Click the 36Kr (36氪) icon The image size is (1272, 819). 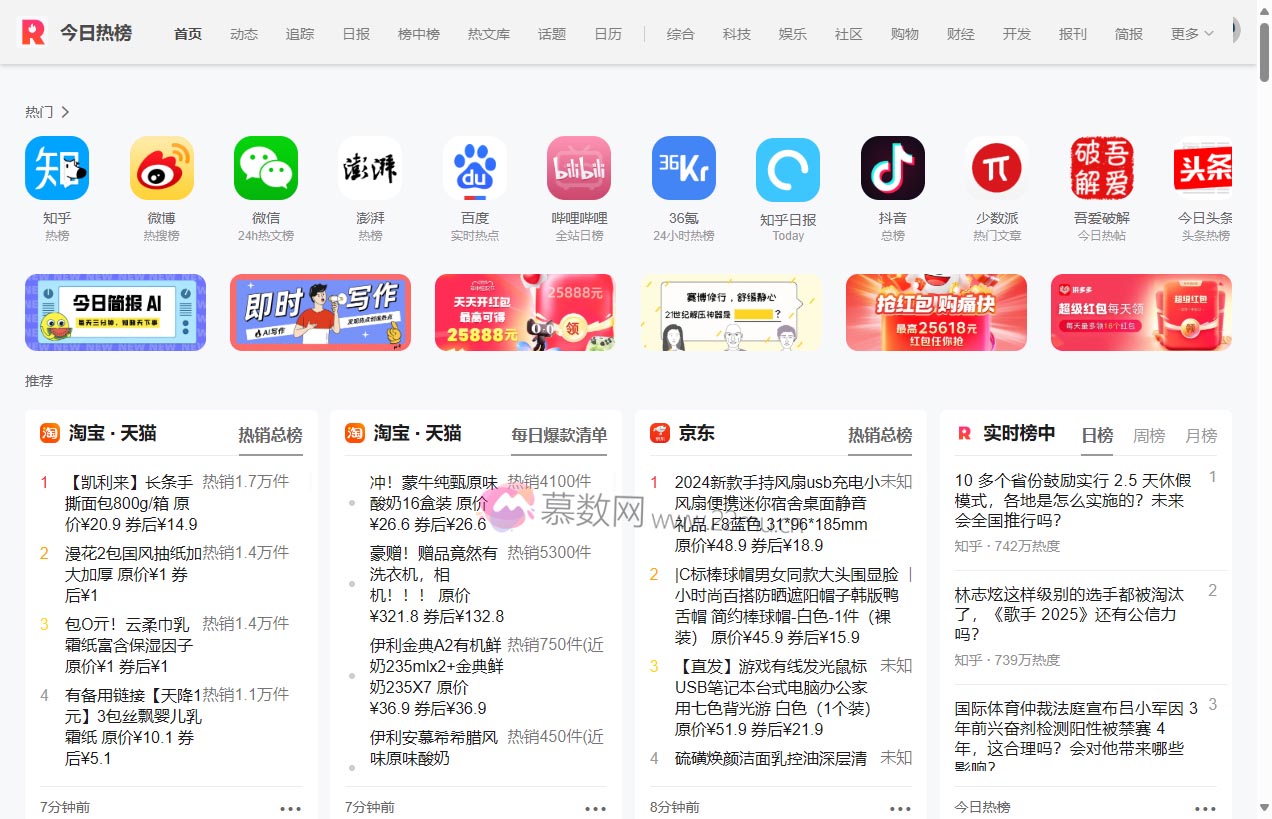[x=683, y=168]
